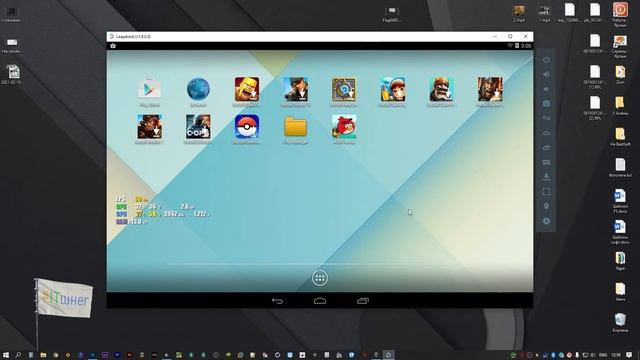Click the home icon in Leapdroid sidebar
640x360 pixels.
[x=546, y=133]
